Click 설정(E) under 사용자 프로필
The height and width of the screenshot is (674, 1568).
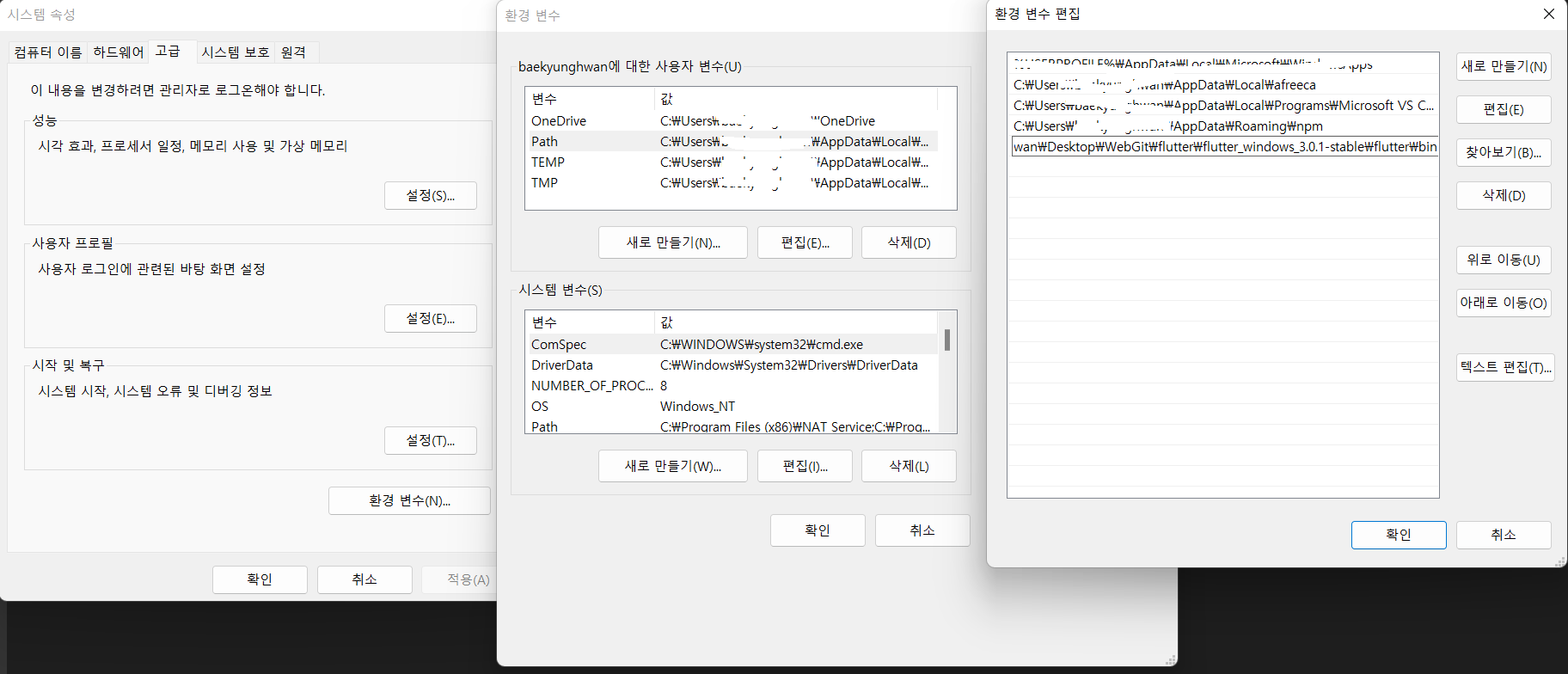tap(431, 318)
